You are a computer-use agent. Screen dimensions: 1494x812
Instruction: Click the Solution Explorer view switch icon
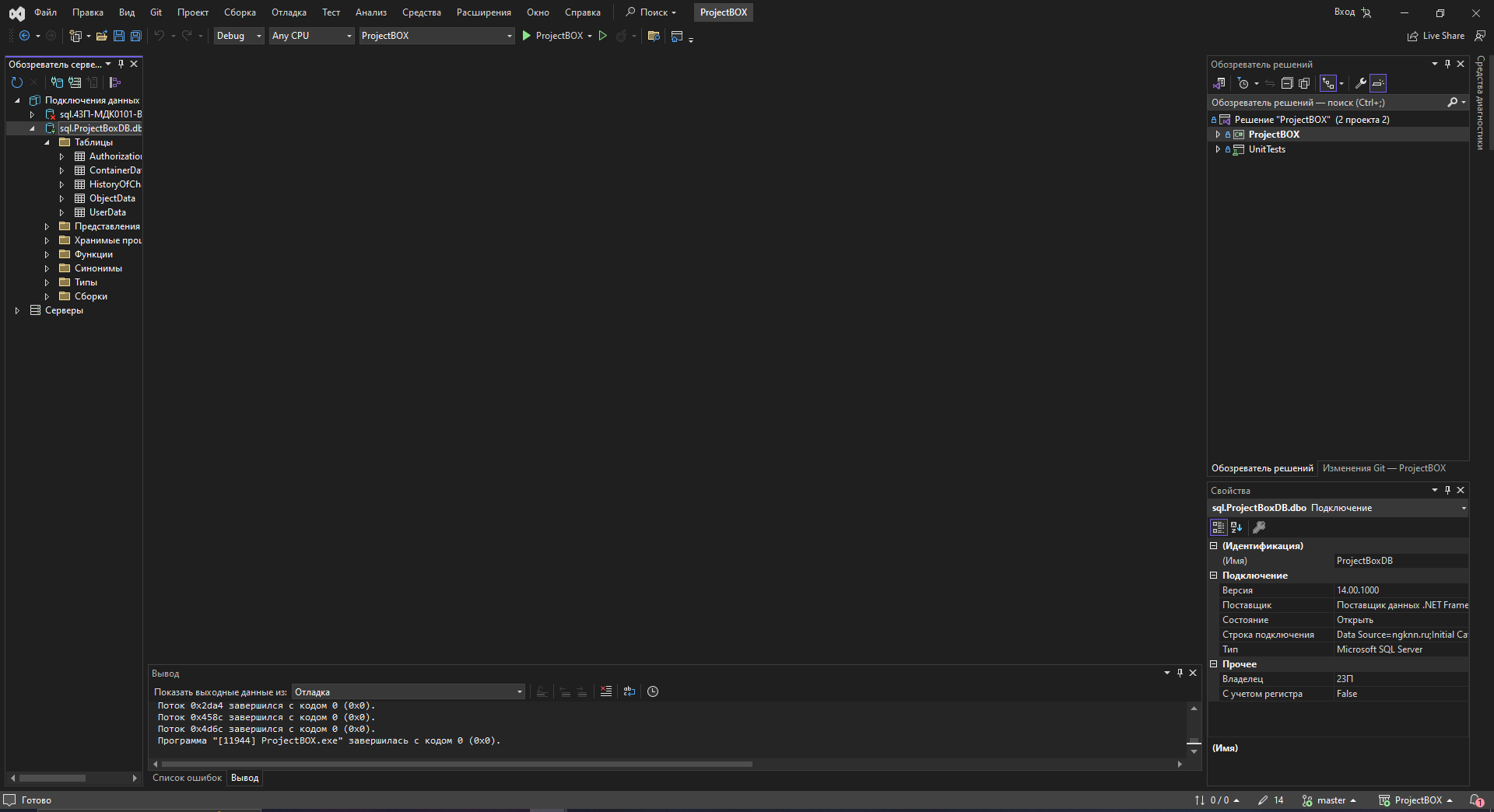coord(1219,83)
